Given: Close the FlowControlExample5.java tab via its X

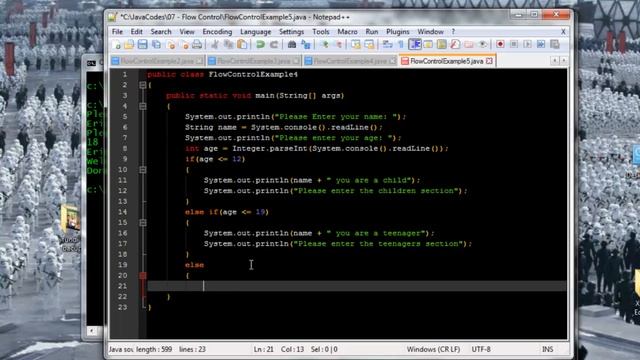Looking at the screenshot, I should tap(489, 61).
